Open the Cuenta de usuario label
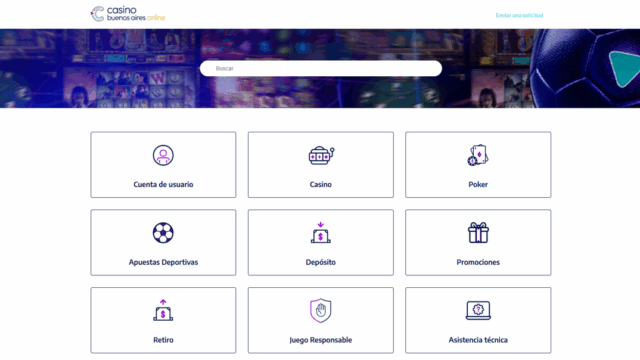The width and height of the screenshot is (640, 360). coord(163,184)
